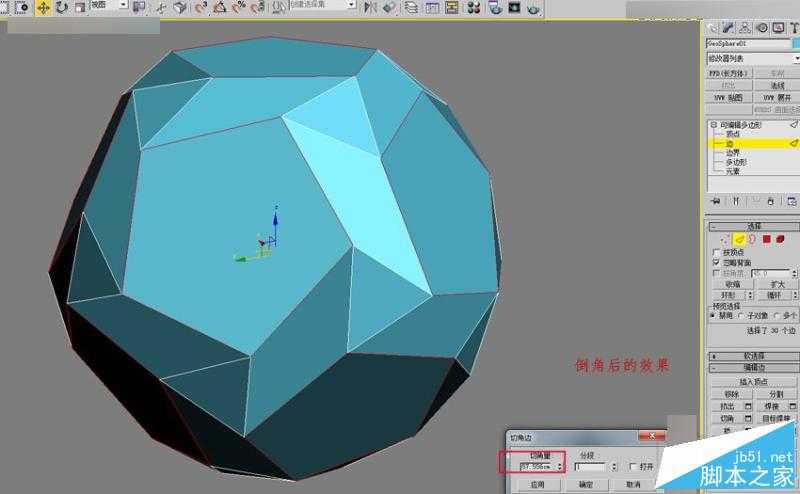Click the Use Pivot Point Center icon
This screenshot has width=800, height=494.
tap(139, 7)
